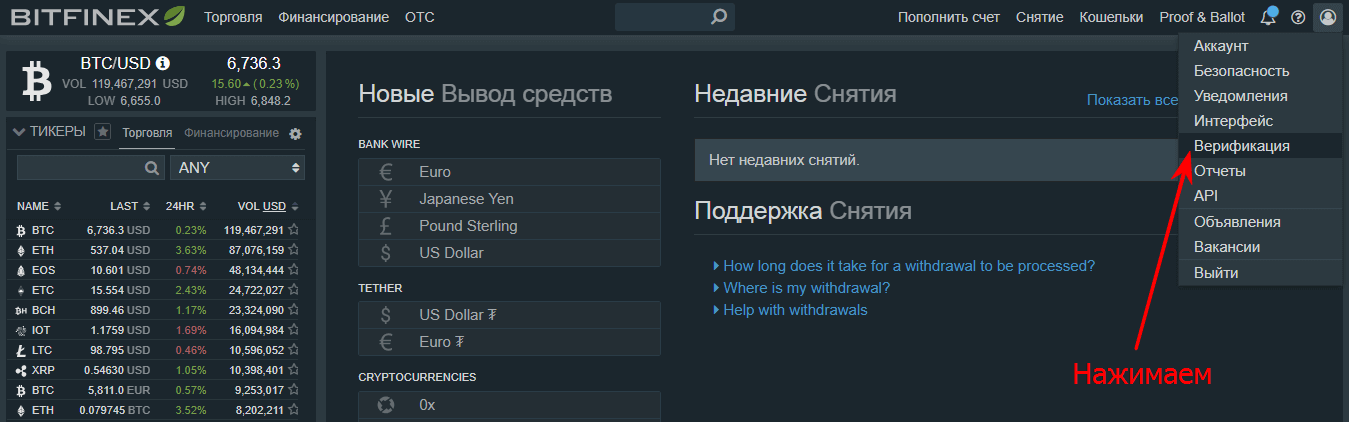Screen dimensions: 1349x422
Task: Click Показать все link
Action: point(1132,100)
